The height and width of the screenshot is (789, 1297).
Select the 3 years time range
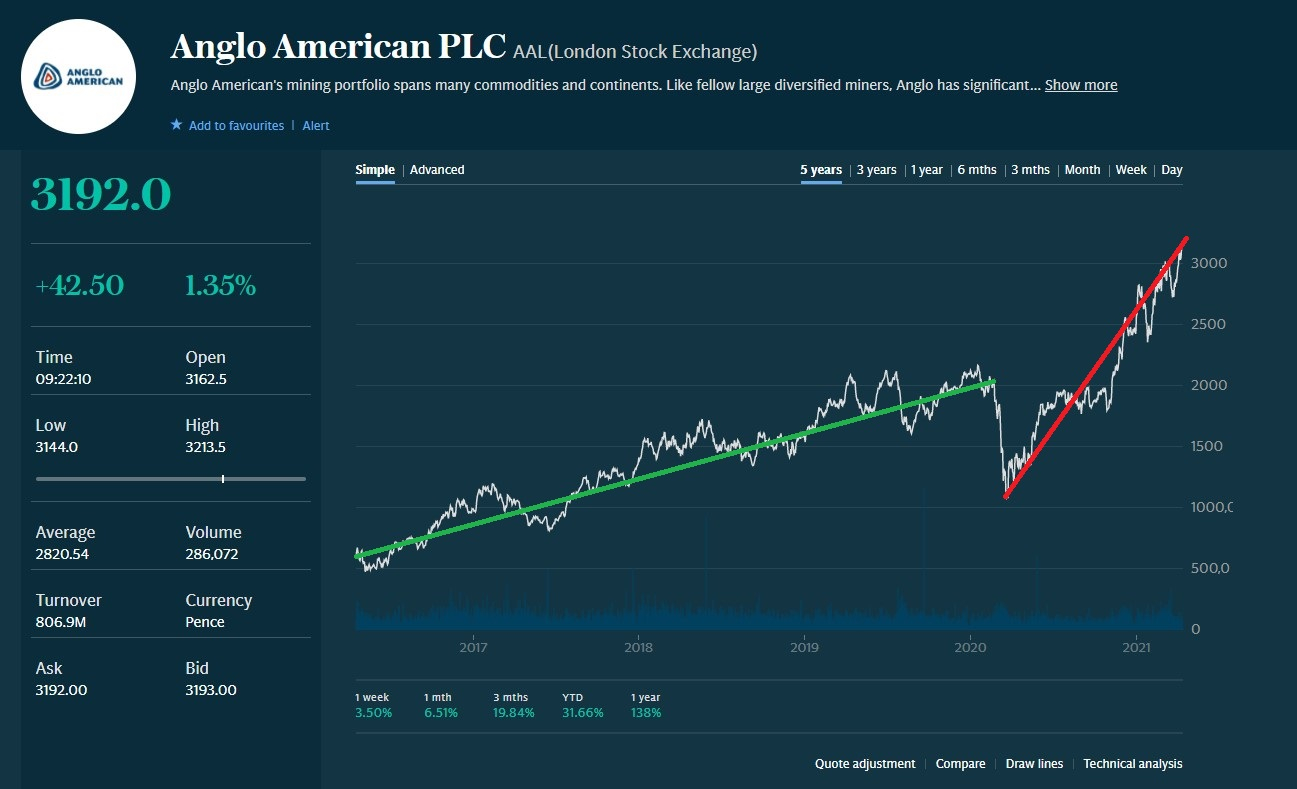(876, 170)
